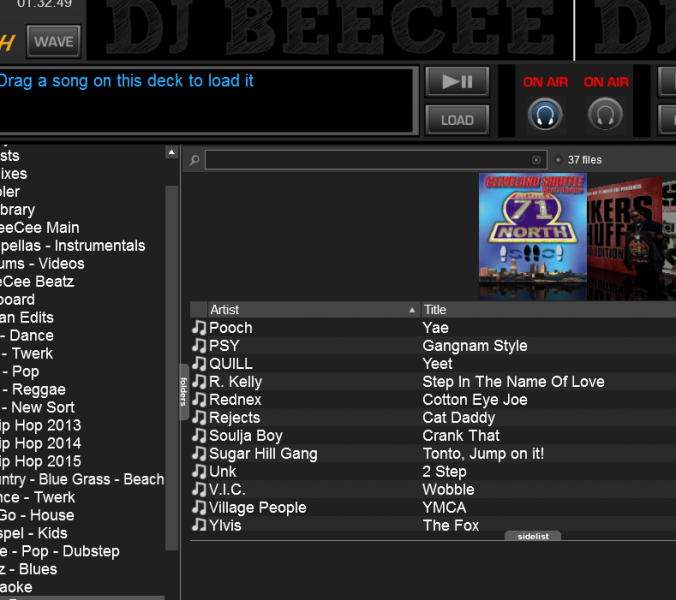Open the Hip Hop 2015 folder
The width and height of the screenshot is (676, 600).
pyautogui.click(x=41, y=461)
